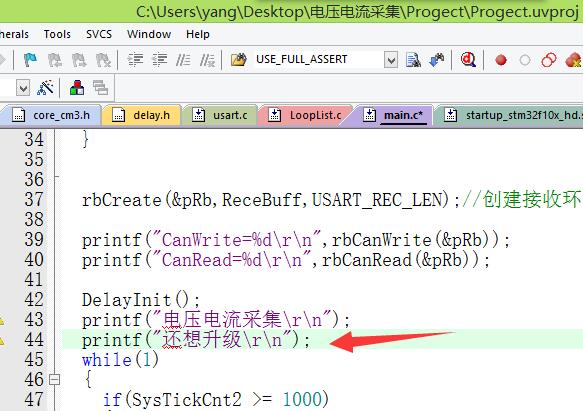Click line number 37 in gutter

34,199
